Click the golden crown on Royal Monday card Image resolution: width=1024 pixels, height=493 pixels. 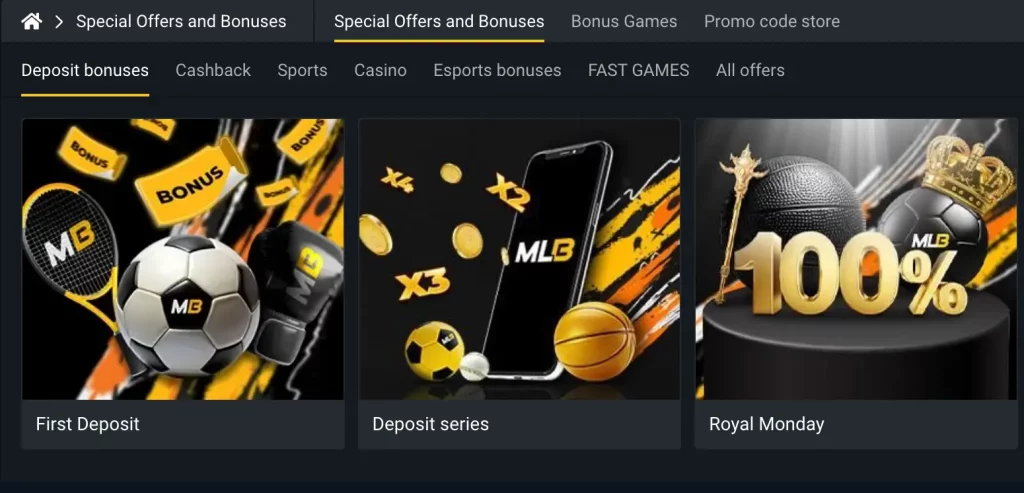[969, 168]
